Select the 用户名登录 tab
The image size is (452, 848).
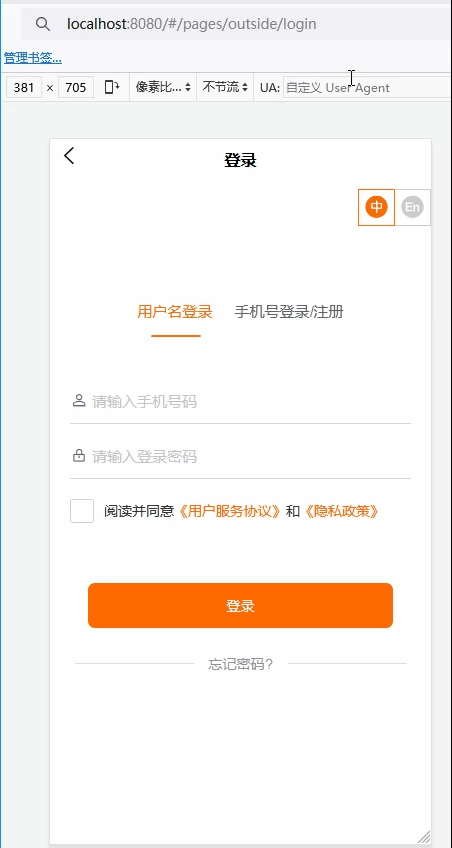(175, 312)
